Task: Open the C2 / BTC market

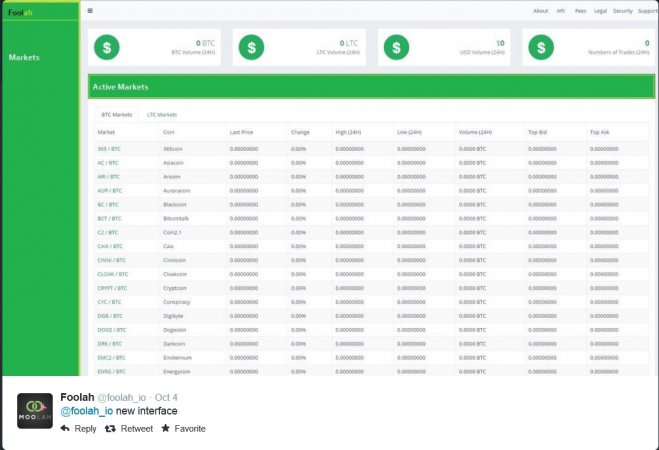Action: coord(108,232)
